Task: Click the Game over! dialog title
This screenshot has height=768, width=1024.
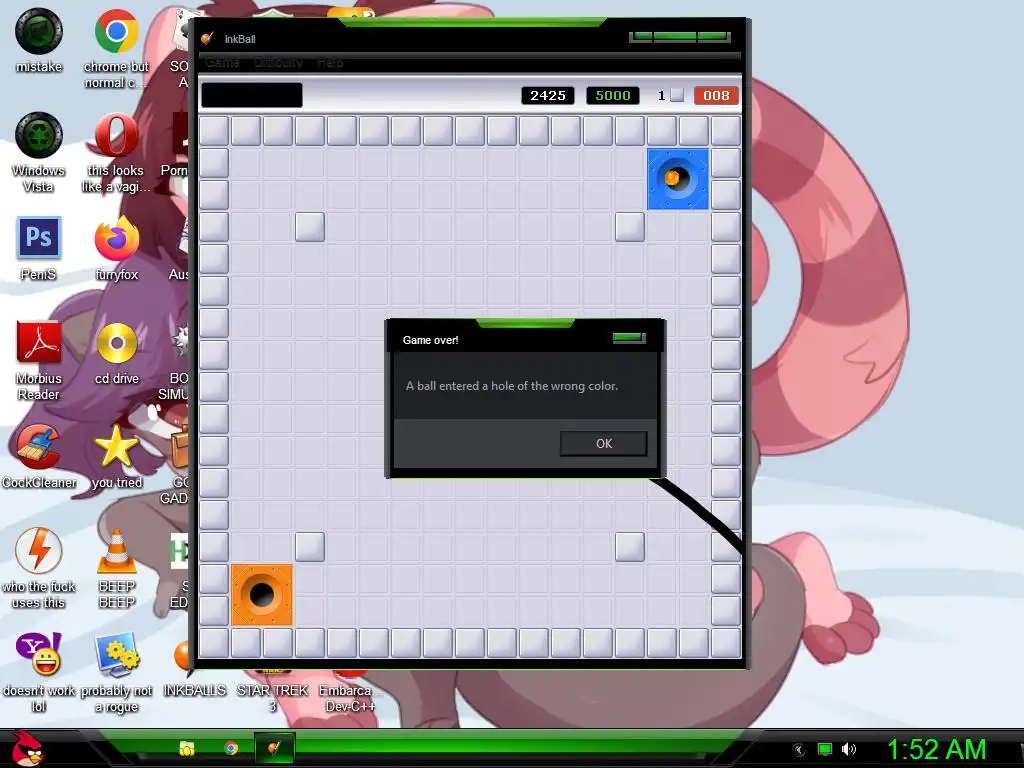Action: (x=430, y=340)
